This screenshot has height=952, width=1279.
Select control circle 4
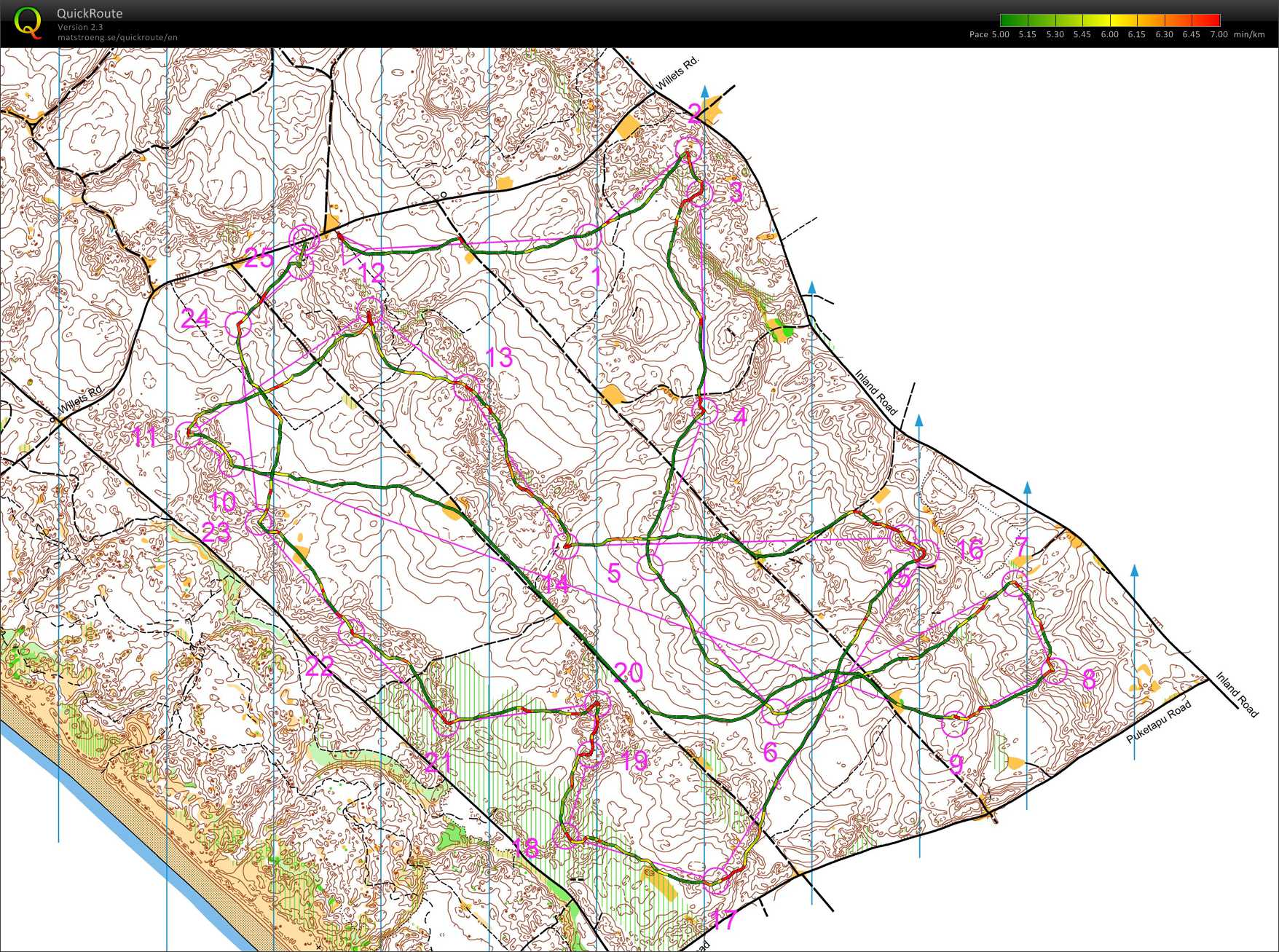[x=704, y=412]
